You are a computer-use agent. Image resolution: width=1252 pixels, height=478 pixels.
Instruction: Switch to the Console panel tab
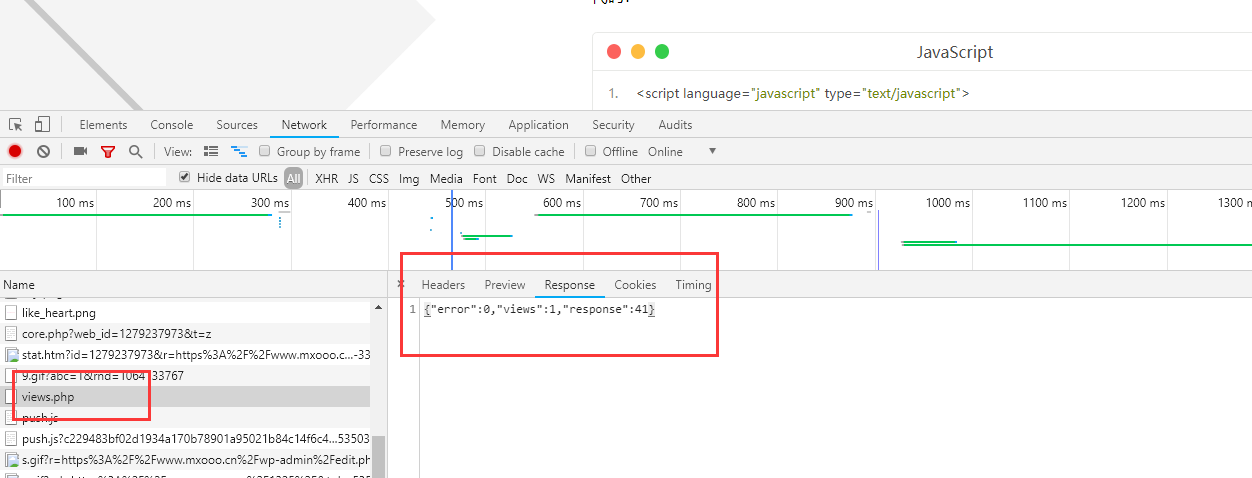coord(171,125)
